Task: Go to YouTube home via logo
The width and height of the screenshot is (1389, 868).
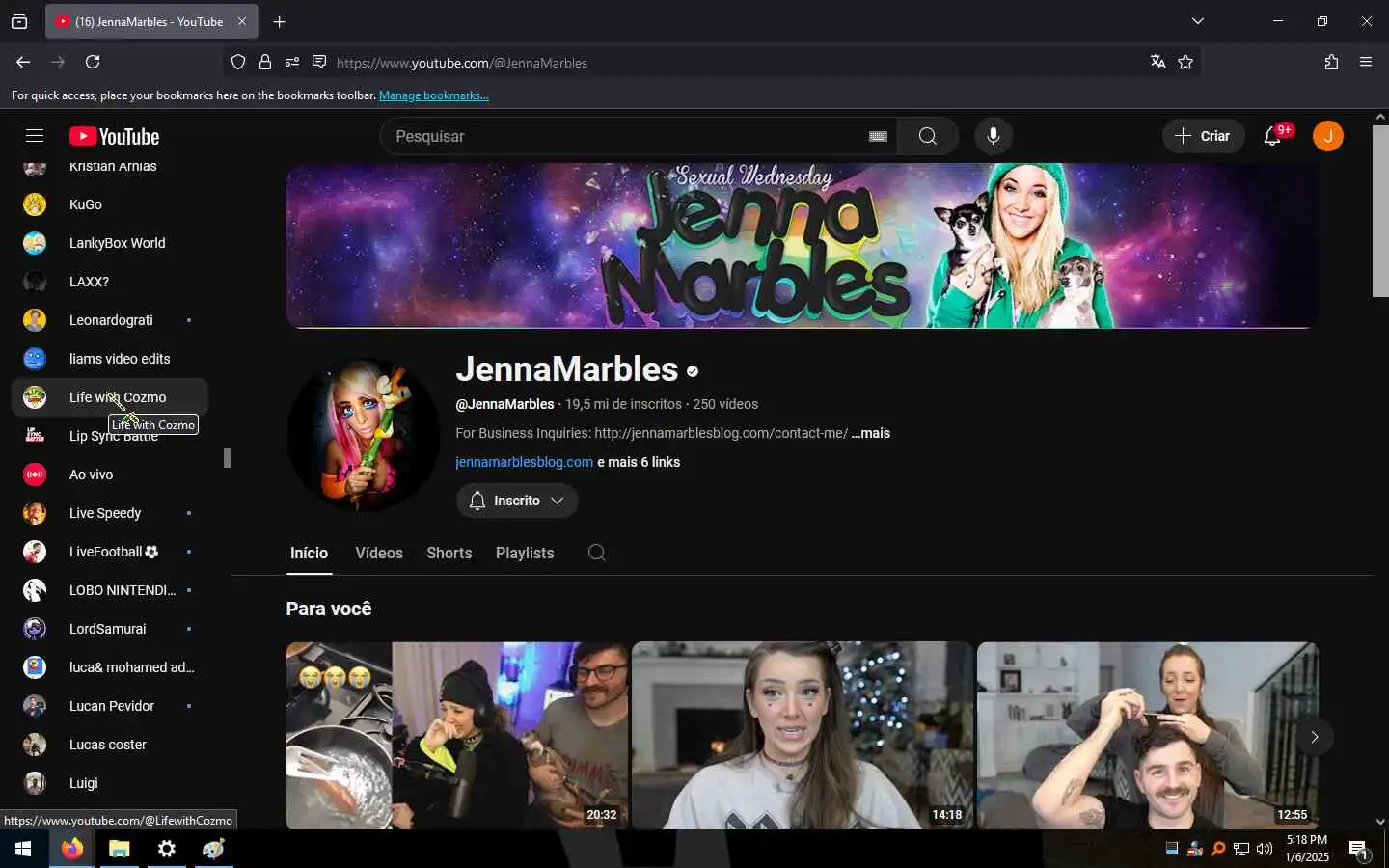Action: 115,137
